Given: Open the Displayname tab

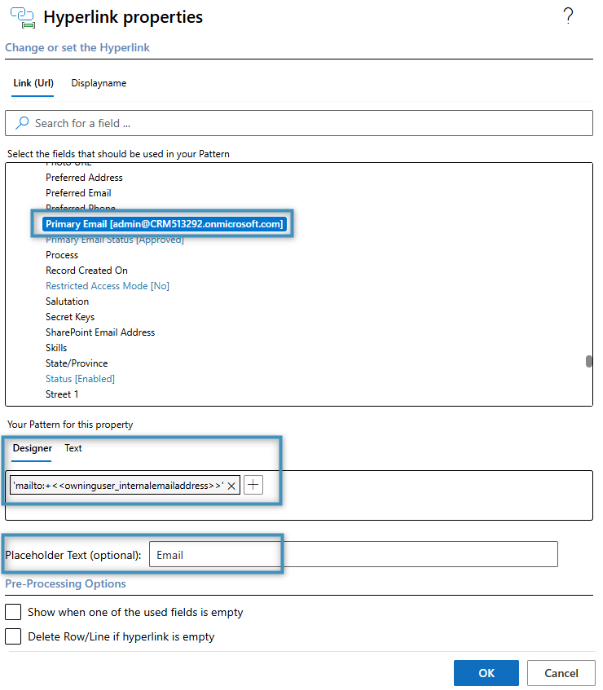Looking at the screenshot, I should (99, 83).
